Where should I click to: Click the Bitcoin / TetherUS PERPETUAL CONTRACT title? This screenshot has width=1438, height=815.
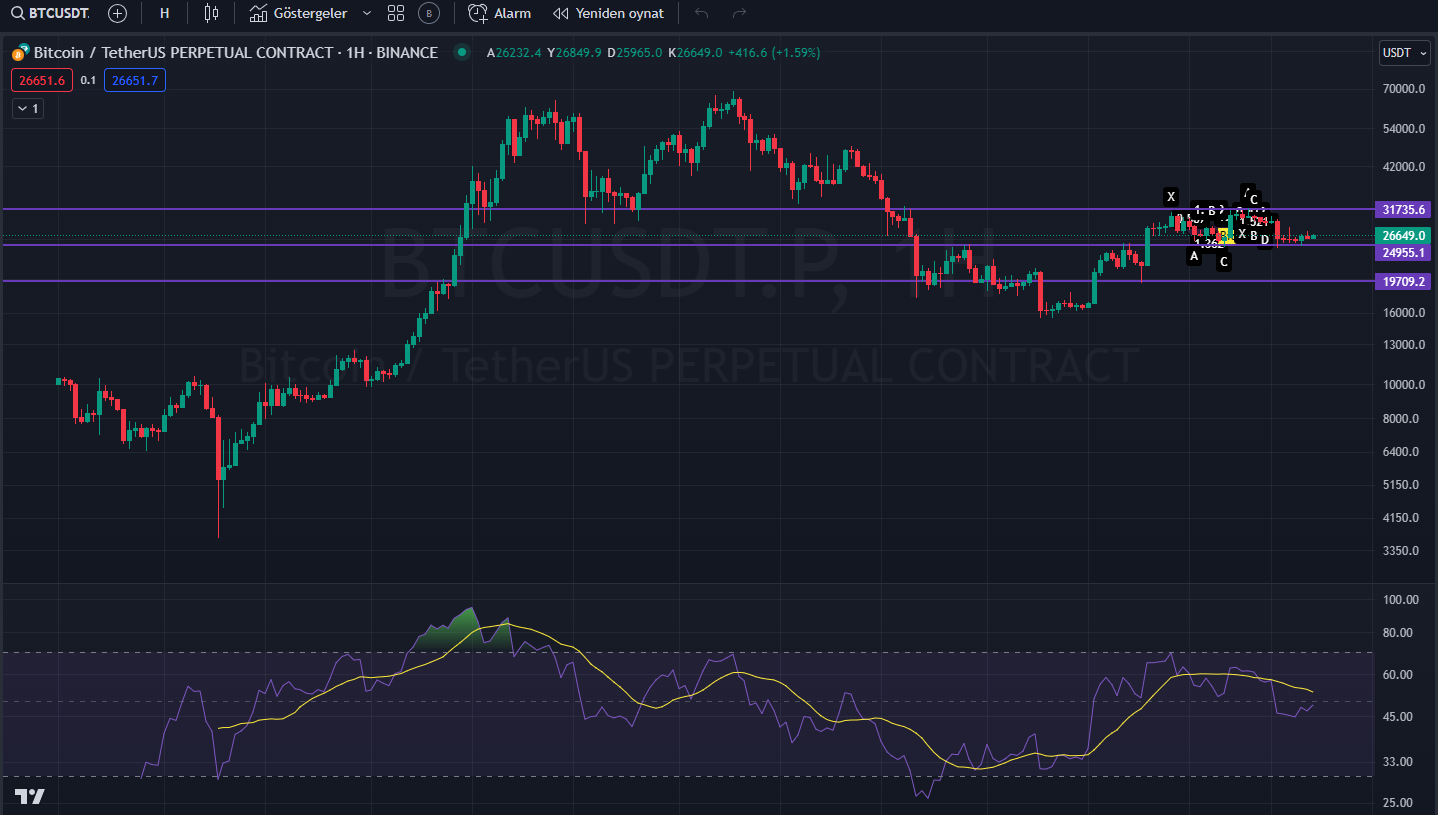pyautogui.click(x=236, y=52)
